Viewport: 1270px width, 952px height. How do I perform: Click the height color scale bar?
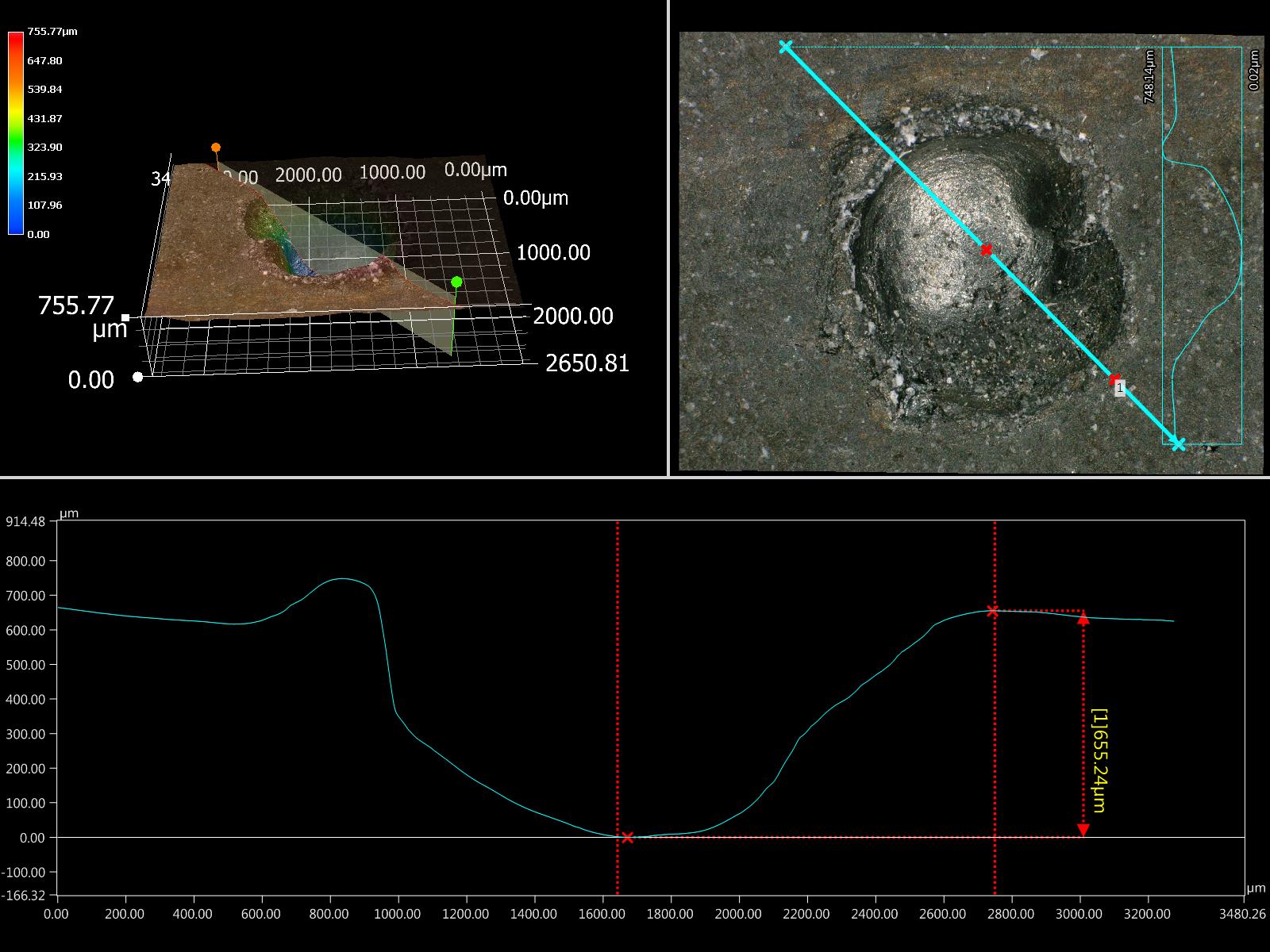tap(15, 132)
